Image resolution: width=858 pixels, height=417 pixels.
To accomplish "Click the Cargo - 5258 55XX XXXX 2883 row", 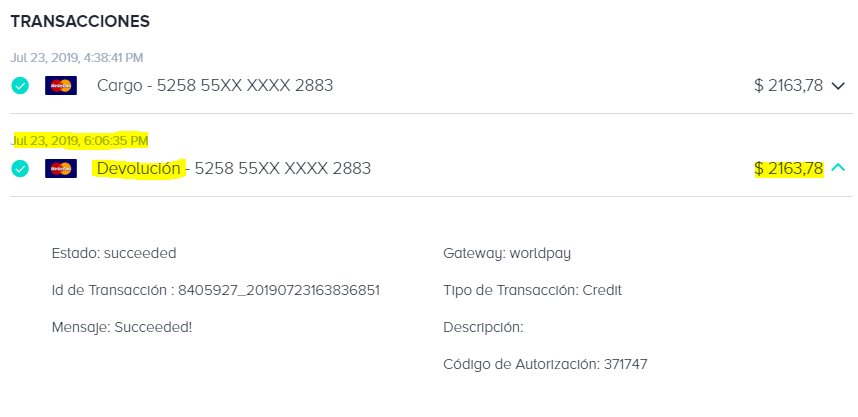I will click(x=431, y=86).
